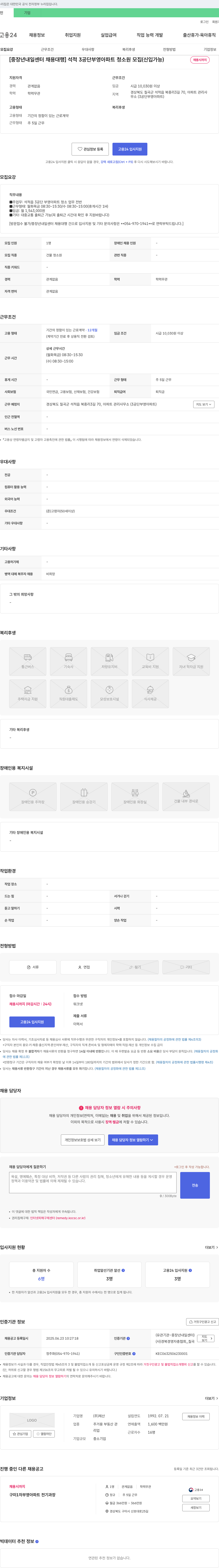The image size is (219, 1568).
Task: Click the info icon beside 구인인증번호
Action: (134, 1354)
